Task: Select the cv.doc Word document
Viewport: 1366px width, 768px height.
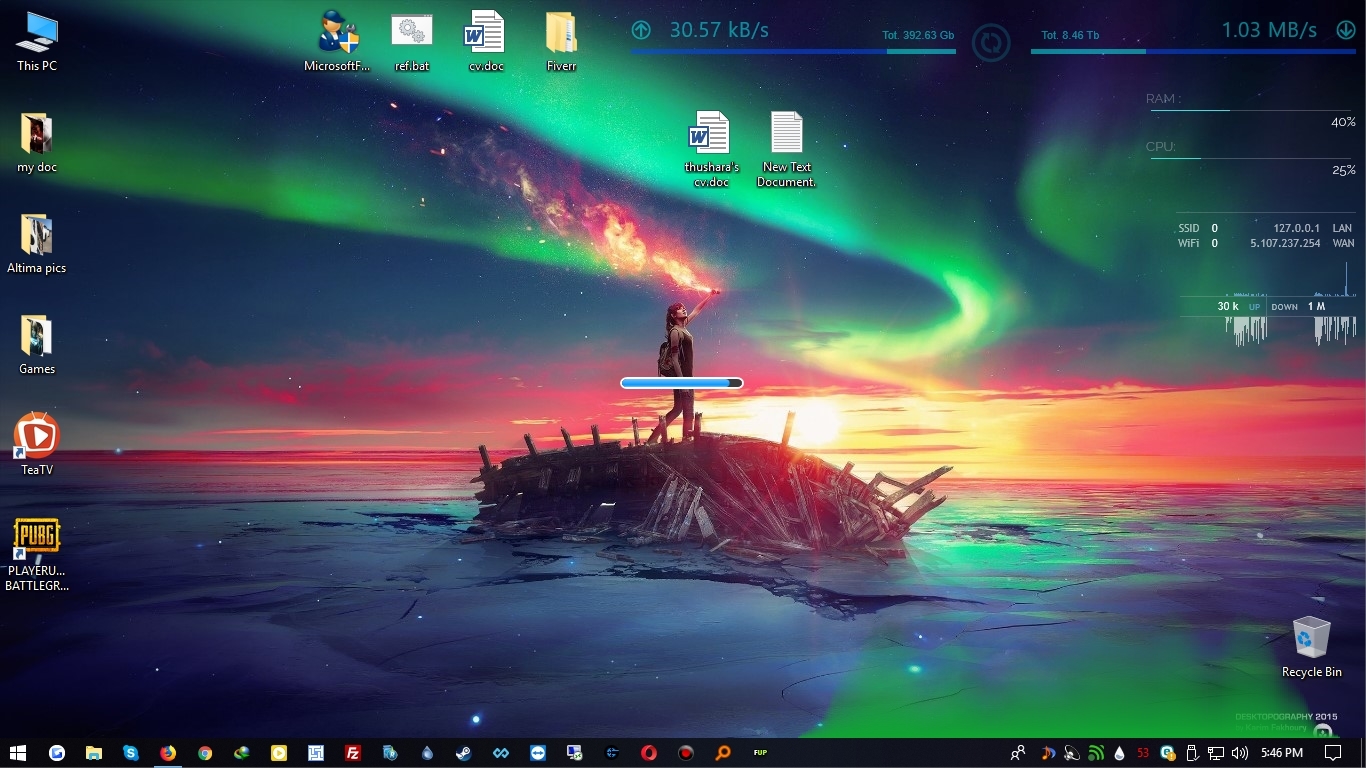Action: tap(486, 42)
